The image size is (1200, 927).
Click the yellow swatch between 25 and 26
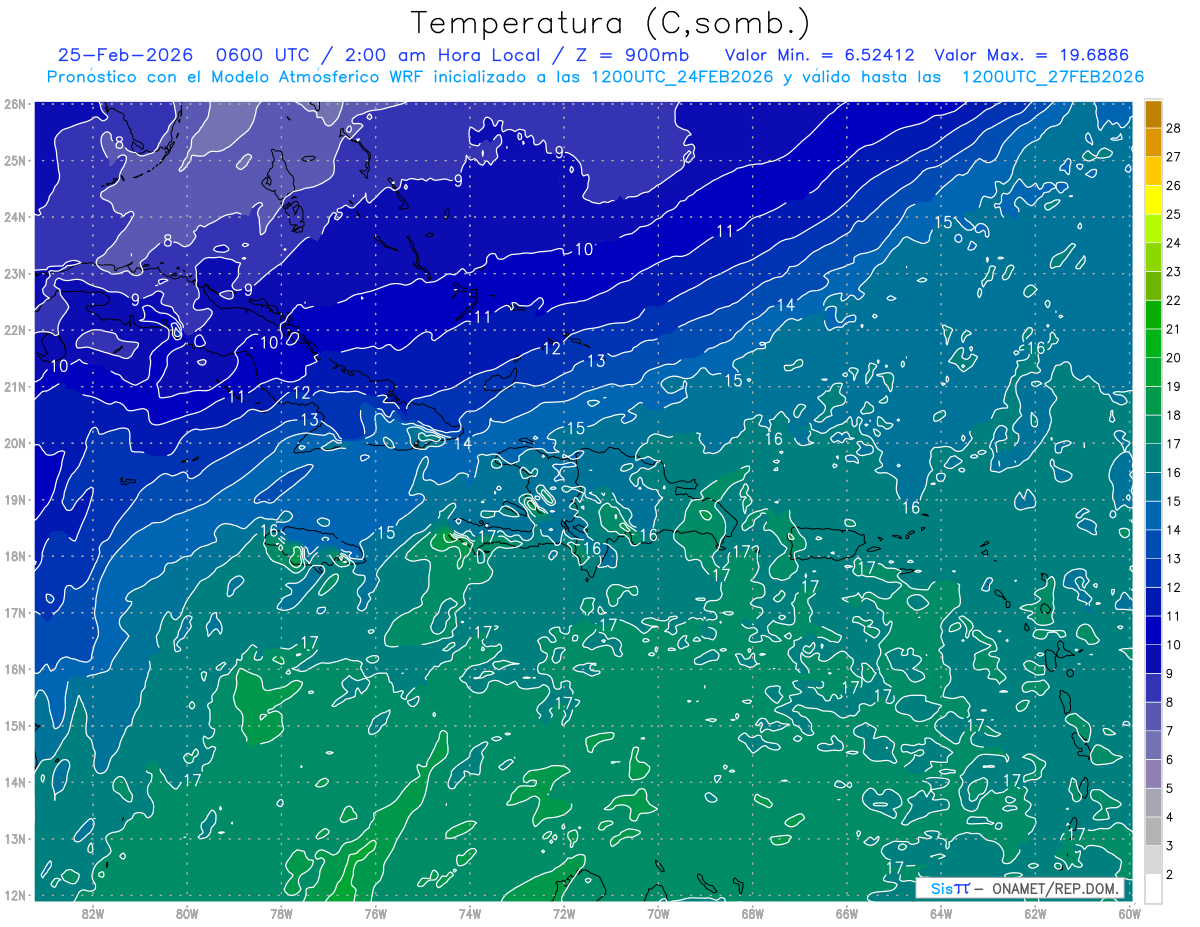point(1153,200)
